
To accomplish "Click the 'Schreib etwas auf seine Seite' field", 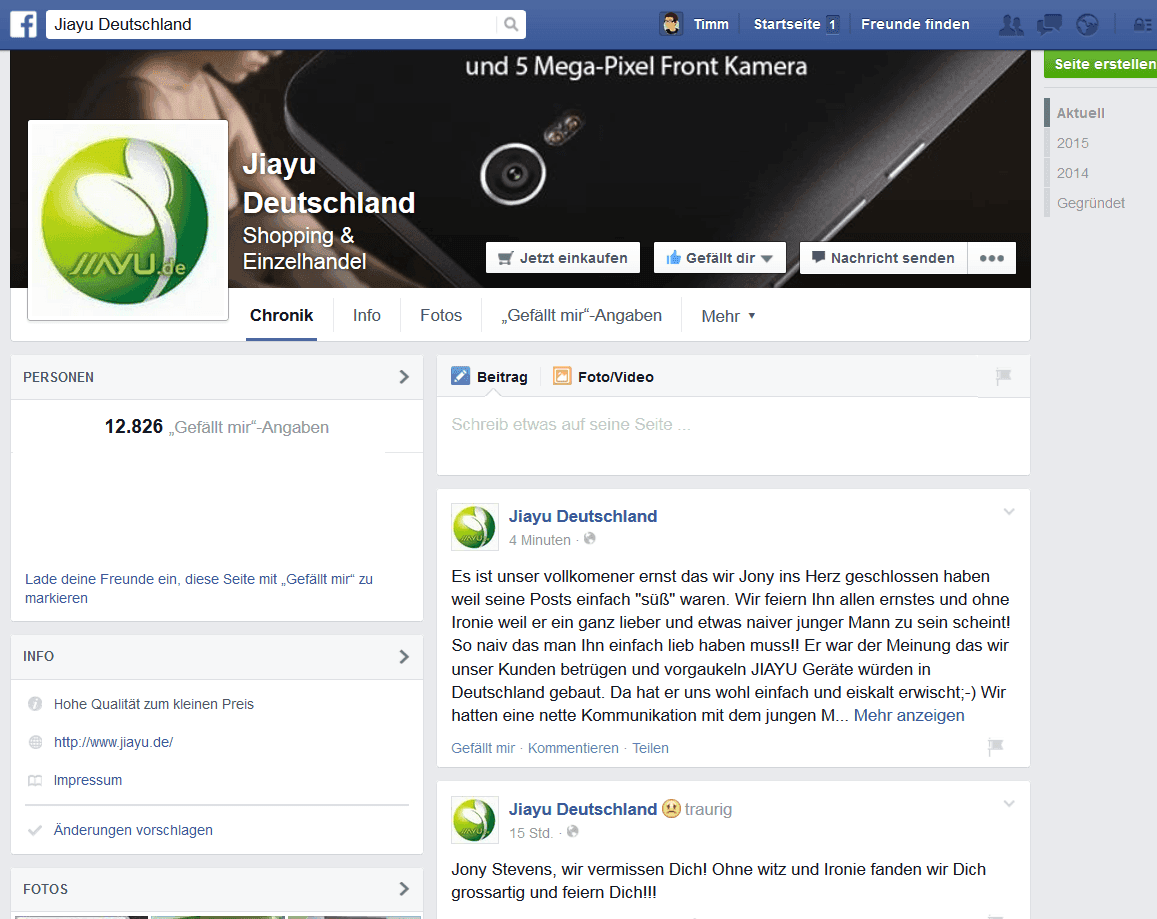I will (x=733, y=436).
